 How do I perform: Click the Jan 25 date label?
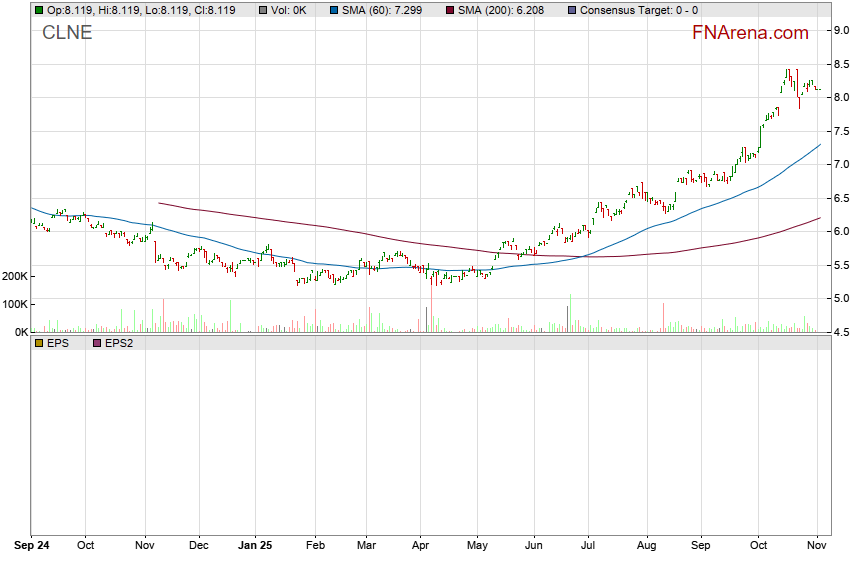254,546
